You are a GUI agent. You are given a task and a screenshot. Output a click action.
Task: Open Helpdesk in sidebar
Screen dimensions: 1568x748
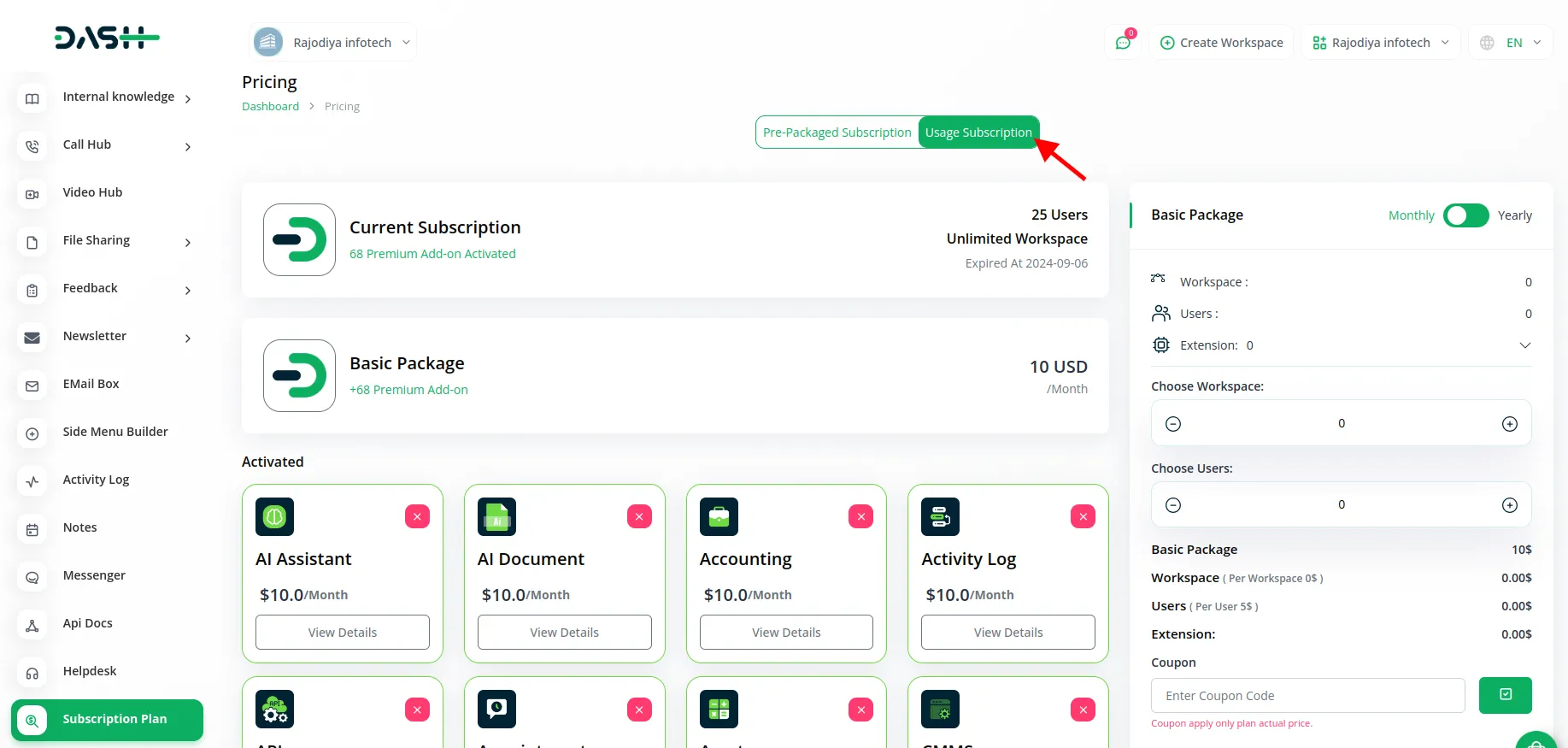90,671
